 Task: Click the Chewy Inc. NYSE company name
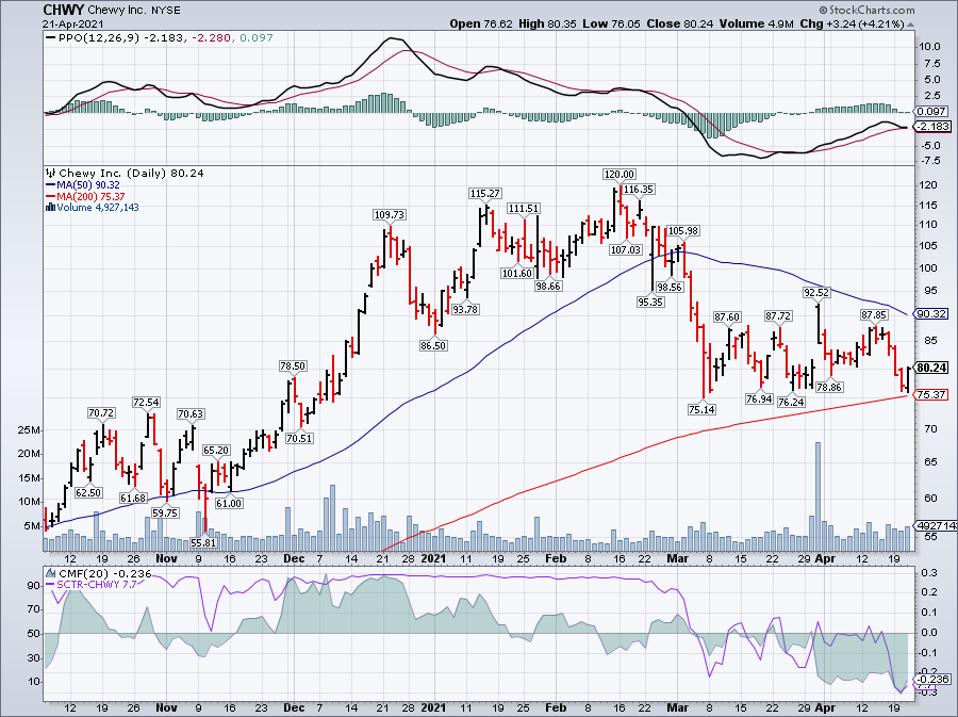pyautogui.click(x=134, y=11)
